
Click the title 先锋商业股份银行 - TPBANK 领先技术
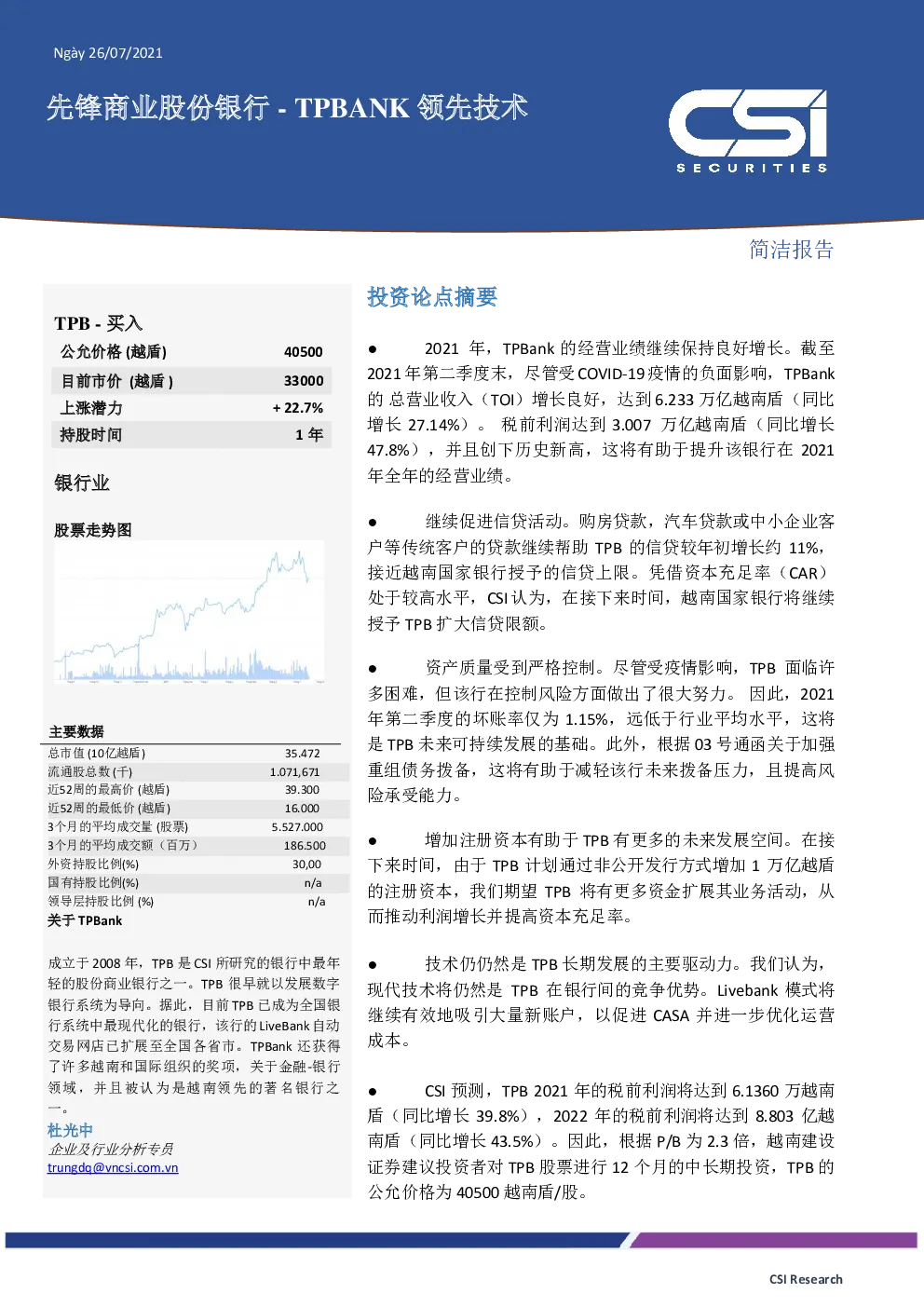[287, 107]
